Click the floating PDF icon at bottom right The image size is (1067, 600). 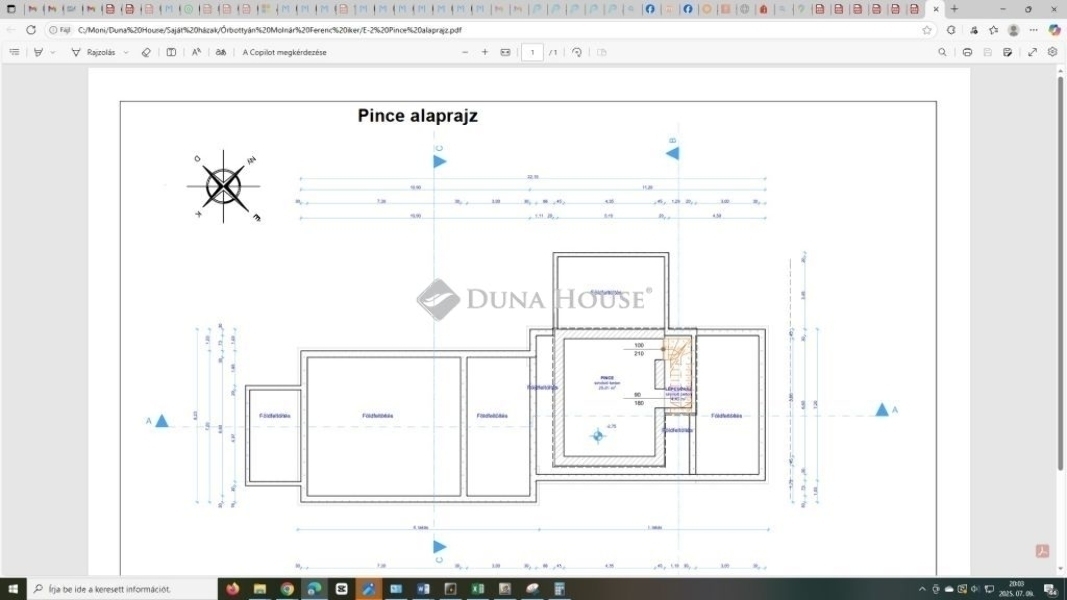(x=1043, y=551)
